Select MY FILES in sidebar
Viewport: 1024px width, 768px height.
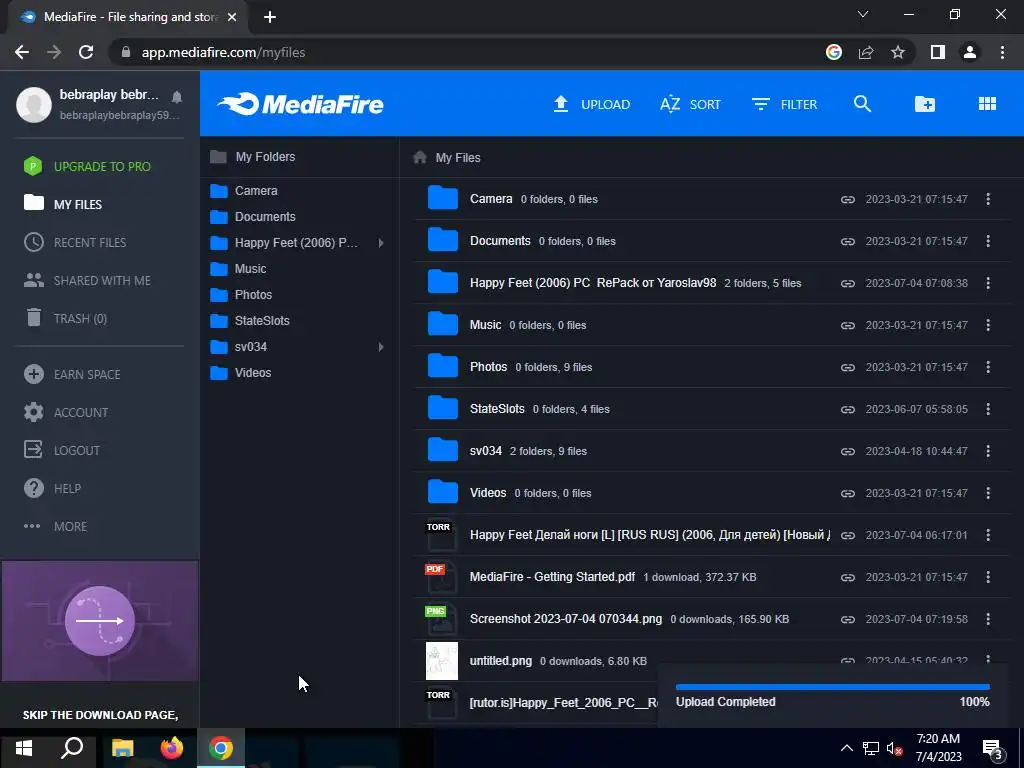[x=63, y=204]
